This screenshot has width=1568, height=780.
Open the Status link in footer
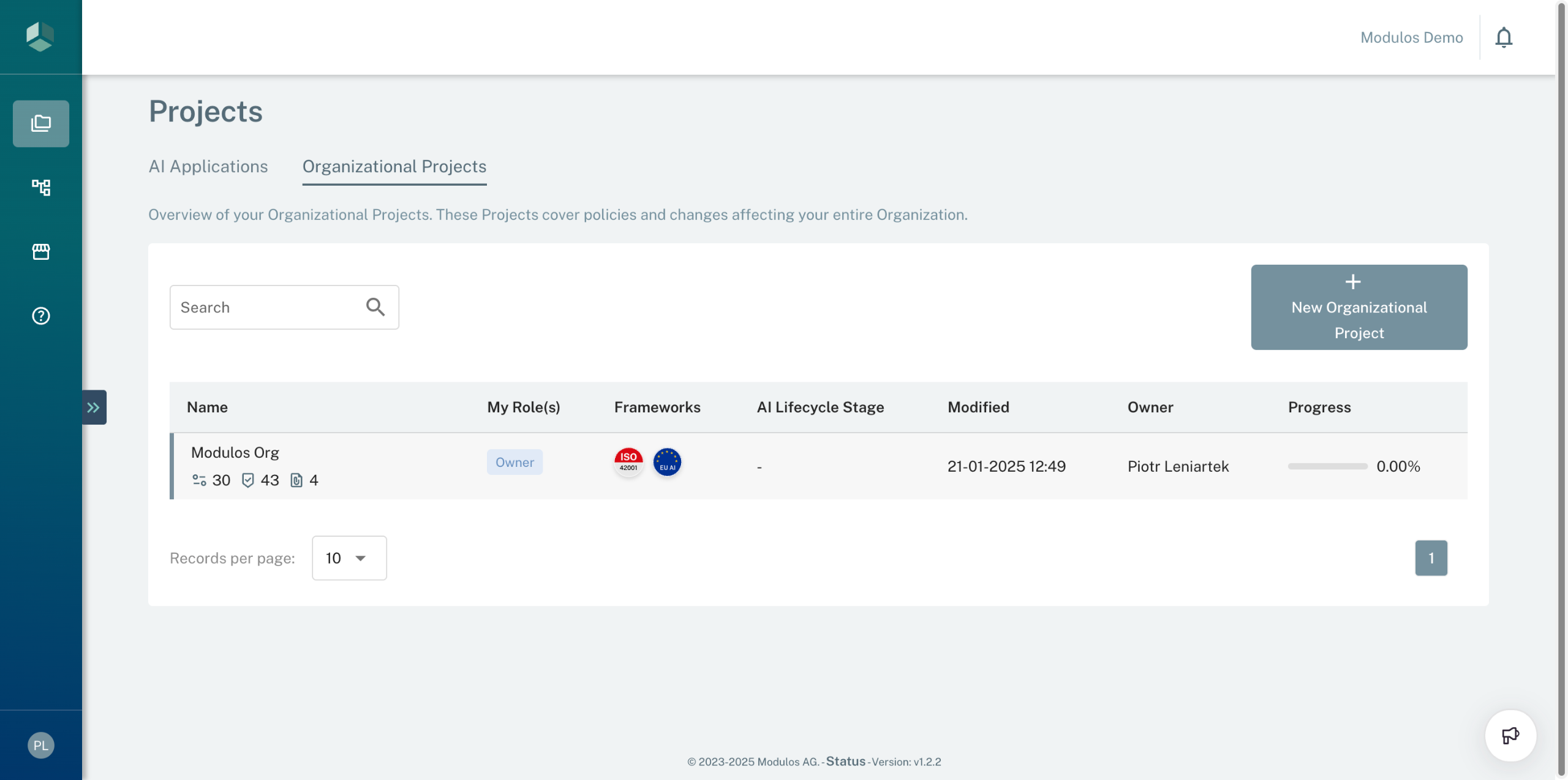[x=845, y=761]
